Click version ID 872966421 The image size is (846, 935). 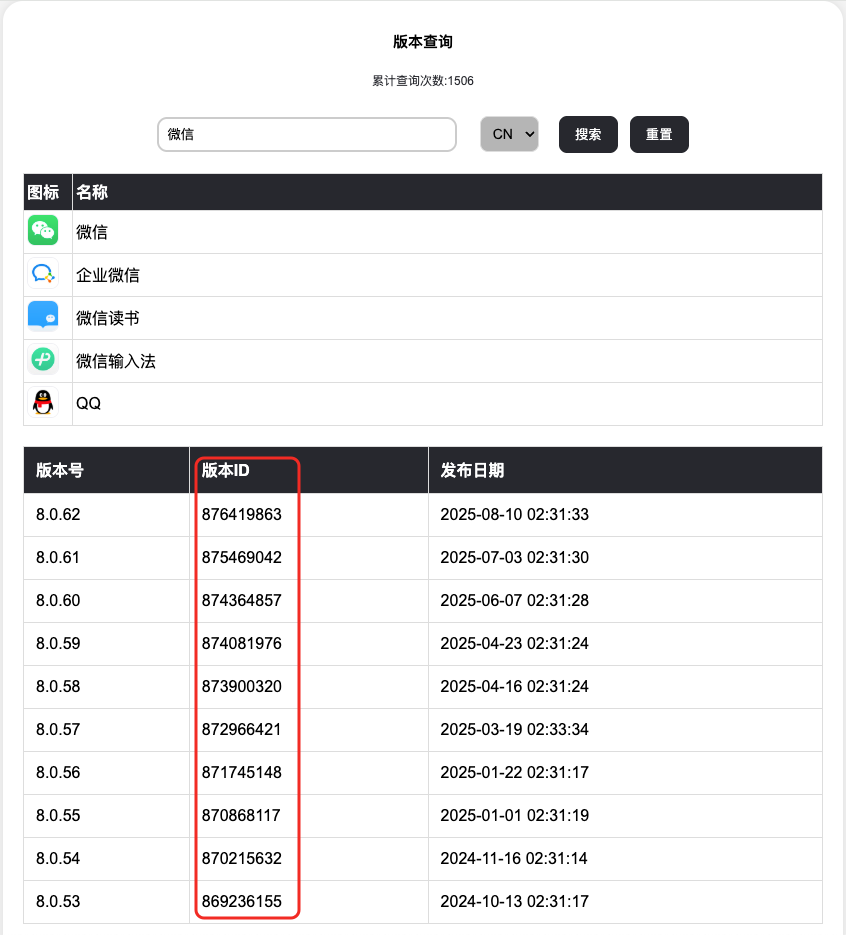pos(241,729)
